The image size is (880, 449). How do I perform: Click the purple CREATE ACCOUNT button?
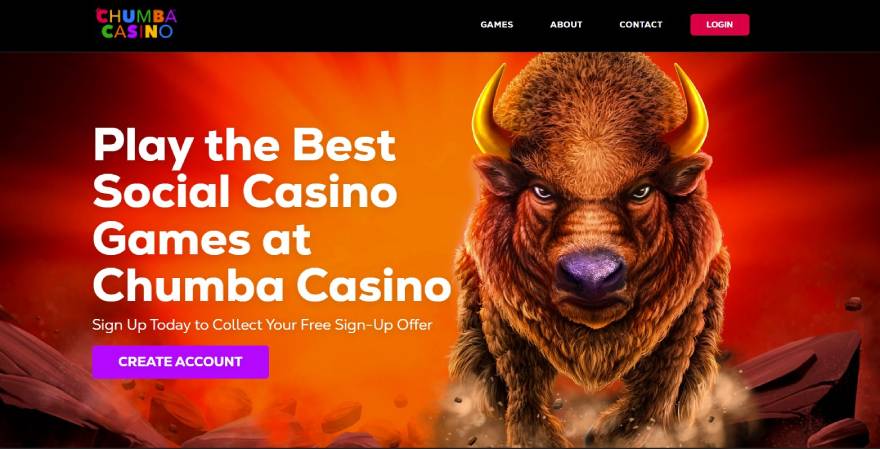coord(180,362)
